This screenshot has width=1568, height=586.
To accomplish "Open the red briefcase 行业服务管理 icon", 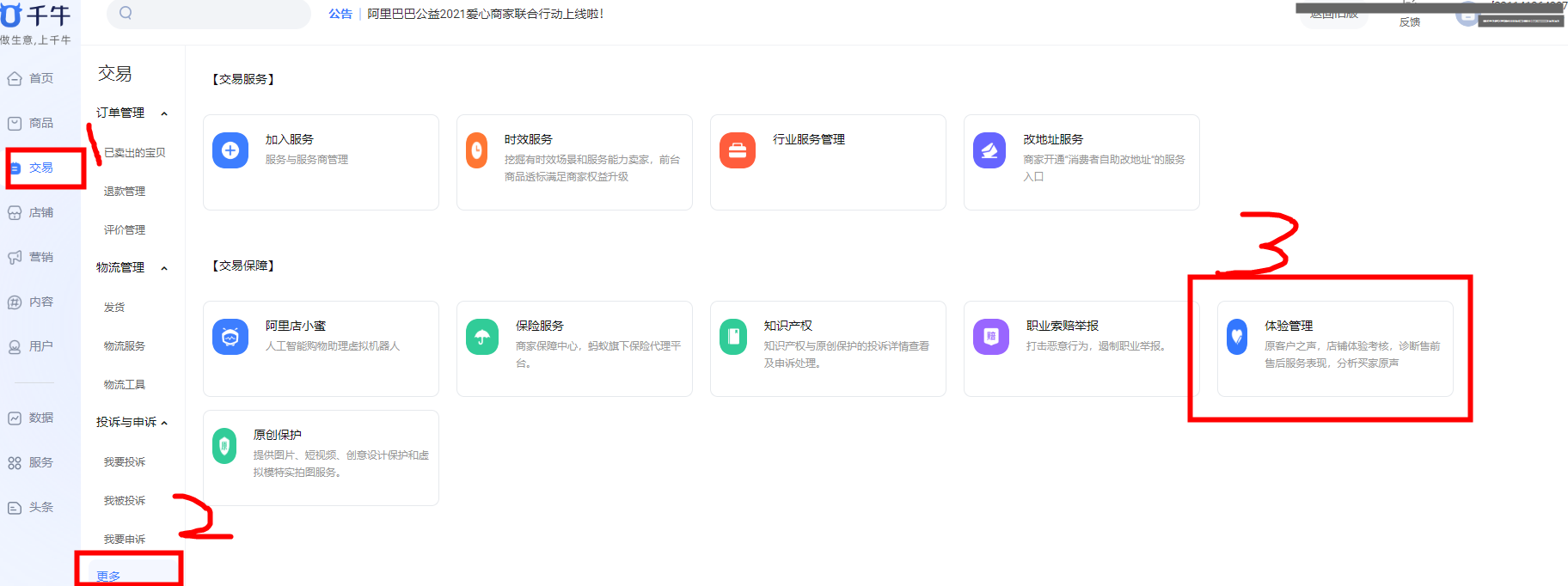I will pyautogui.click(x=737, y=150).
